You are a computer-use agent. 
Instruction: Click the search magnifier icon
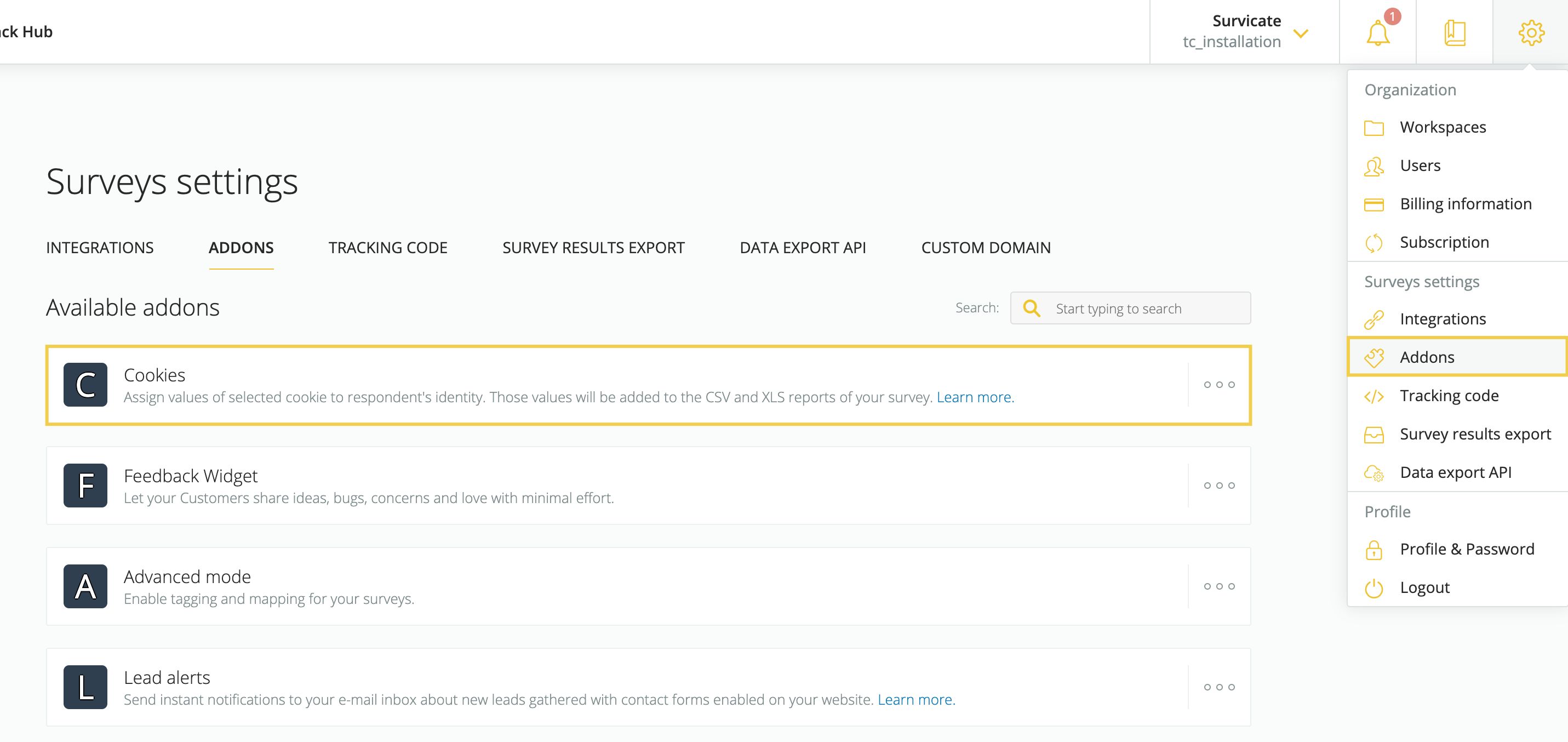[1031, 308]
